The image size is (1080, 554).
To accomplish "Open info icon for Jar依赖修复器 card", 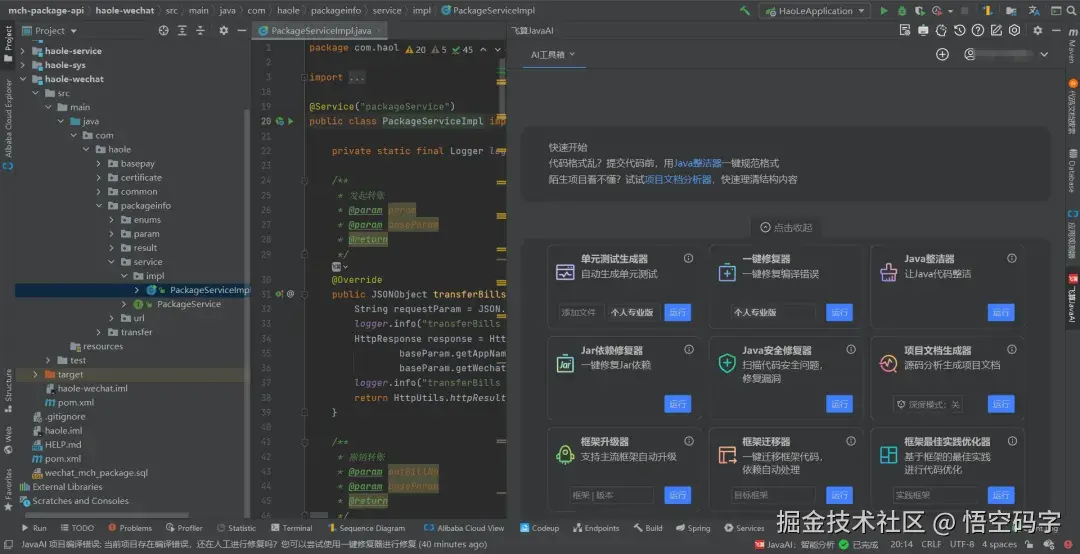I will tap(688, 350).
